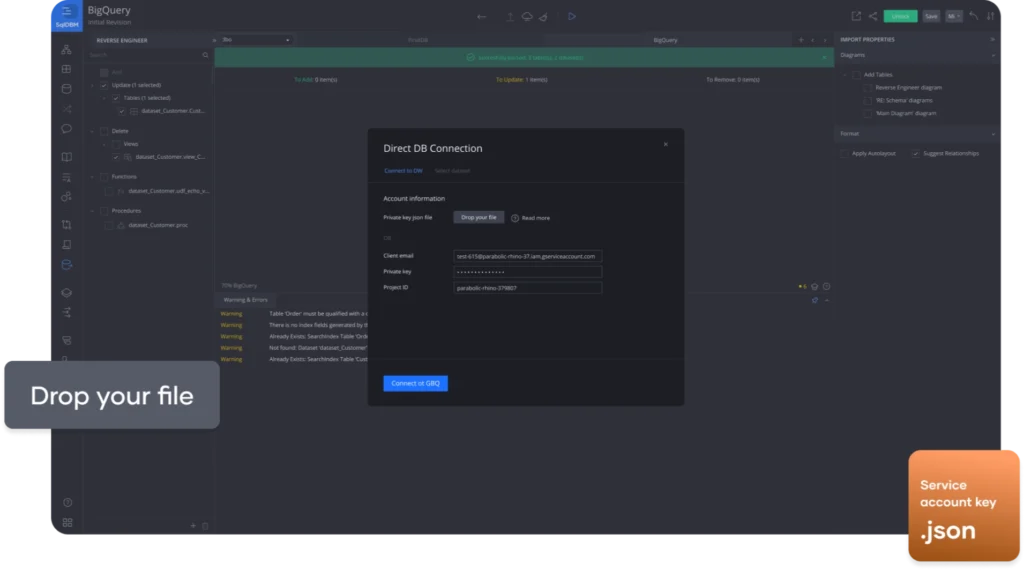Open the comments speech bubble icon

click(x=67, y=128)
